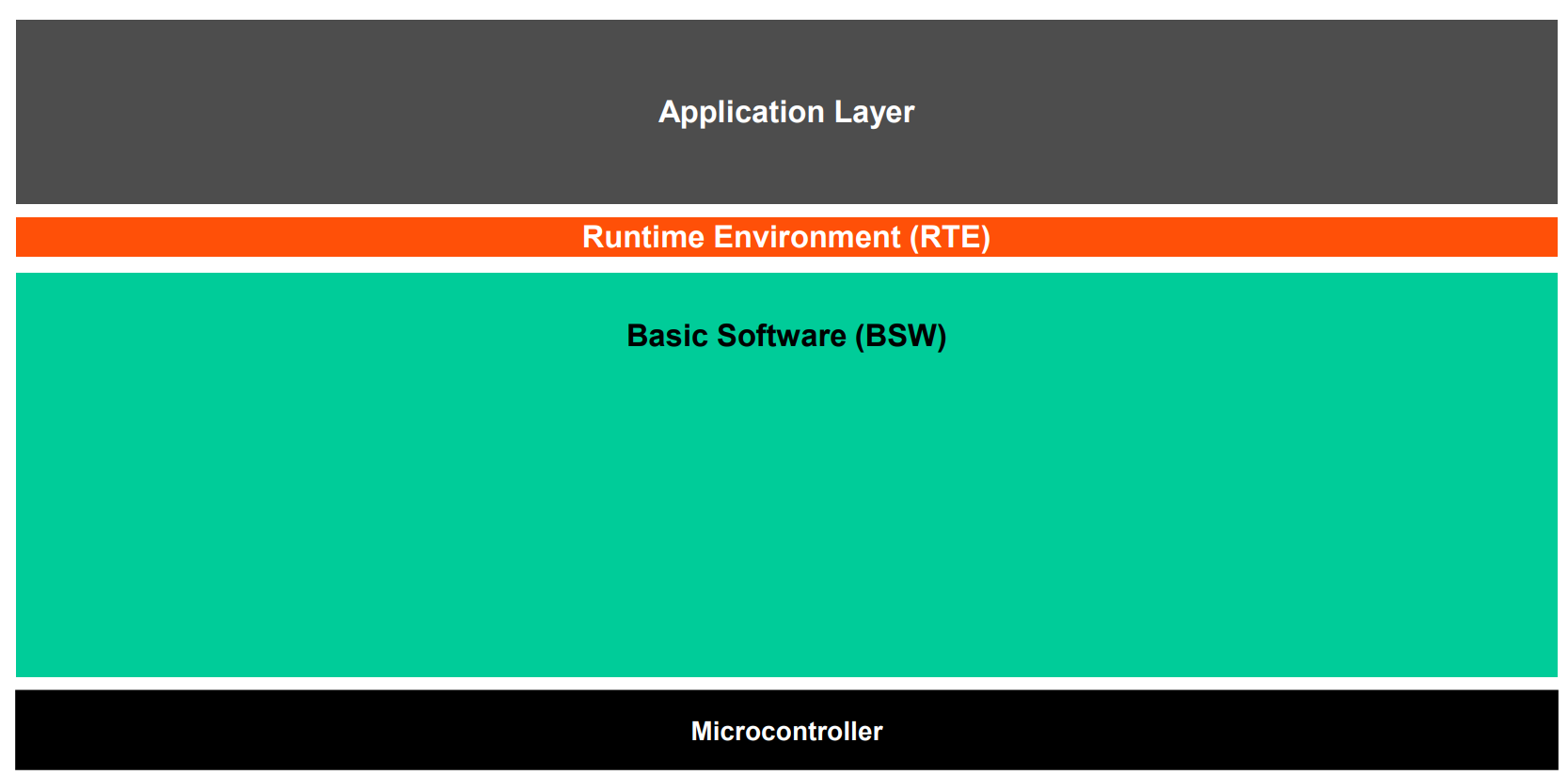
Task: Click the Basic Software (BSW) block
Action: point(786,475)
